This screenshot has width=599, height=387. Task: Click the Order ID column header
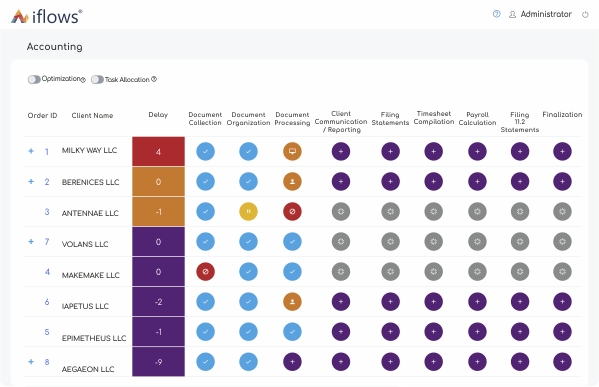[x=42, y=115]
